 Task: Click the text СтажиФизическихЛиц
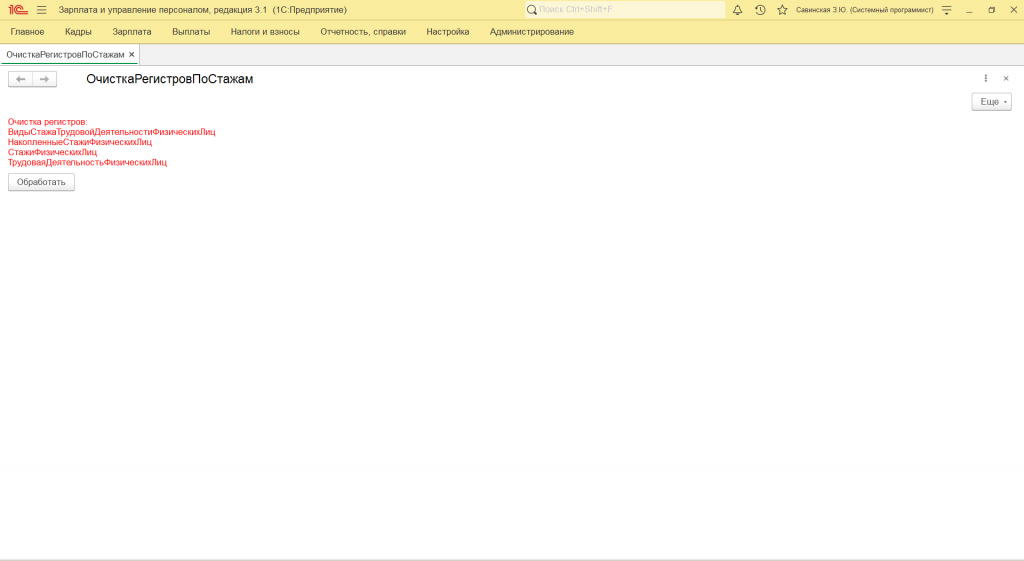[x=52, y=152]
